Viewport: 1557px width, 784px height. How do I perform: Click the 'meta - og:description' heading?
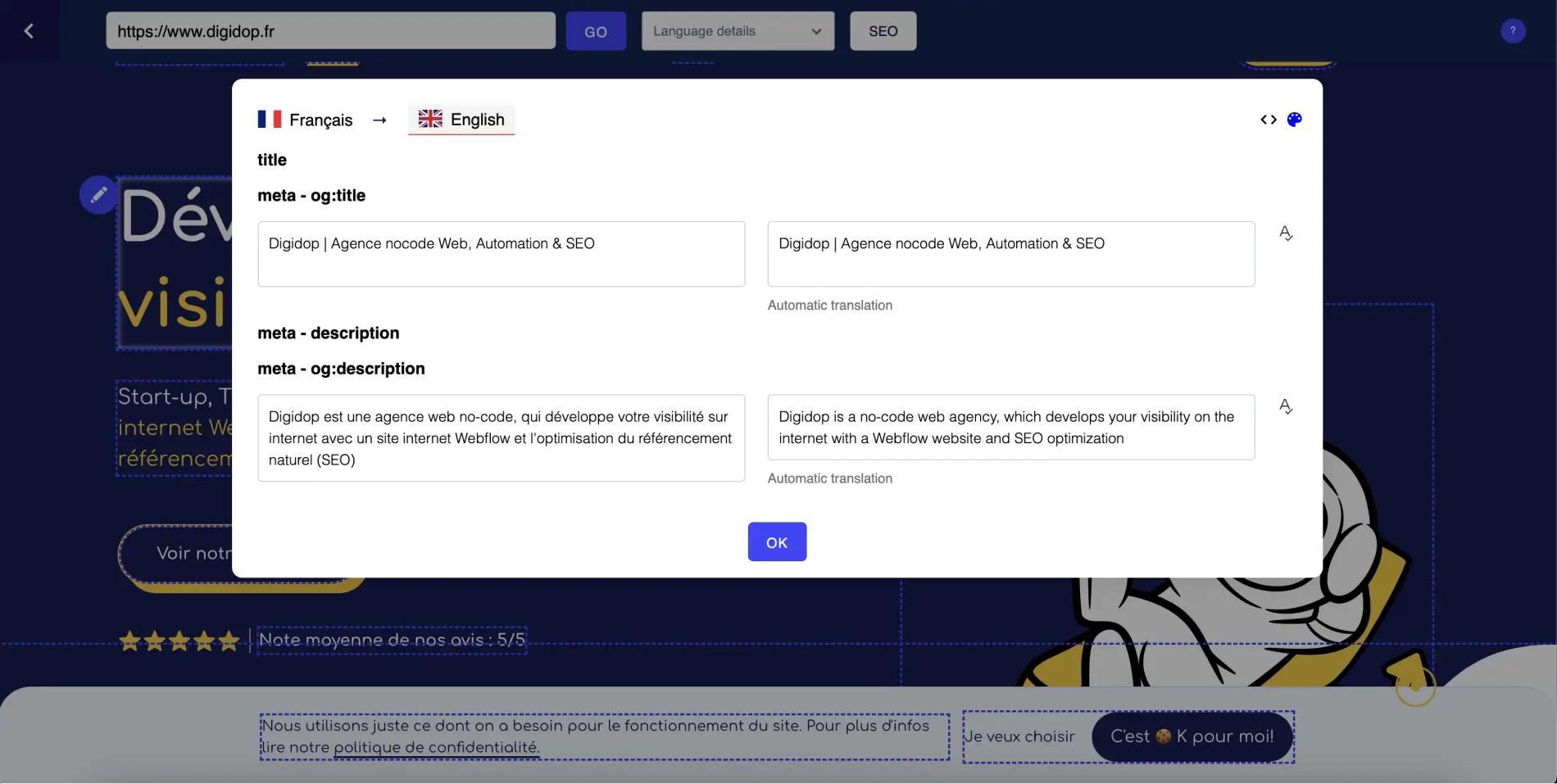341,369
